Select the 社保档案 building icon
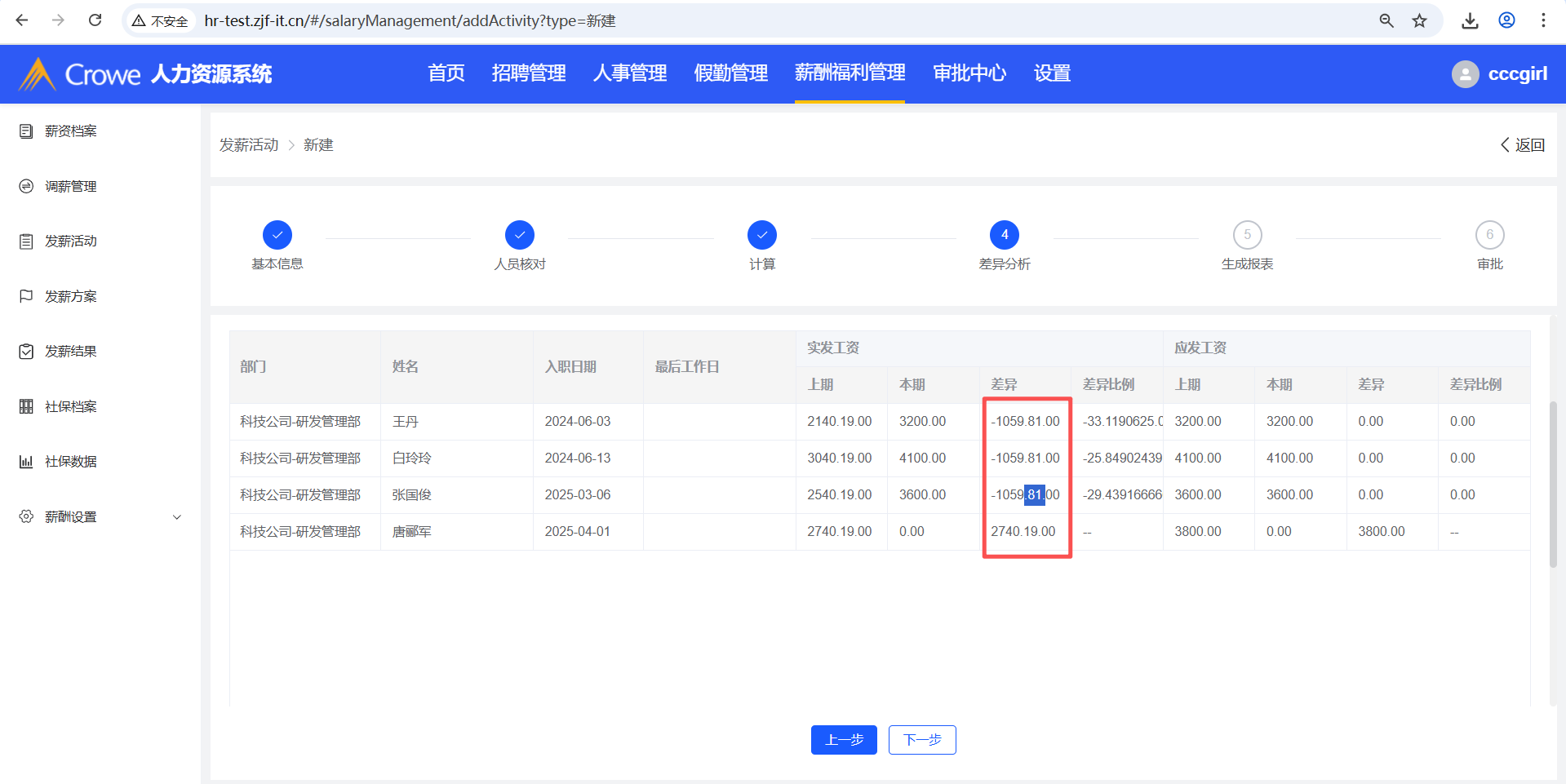This screenshot has height=784, width=1566. click(x=26, y=406)
